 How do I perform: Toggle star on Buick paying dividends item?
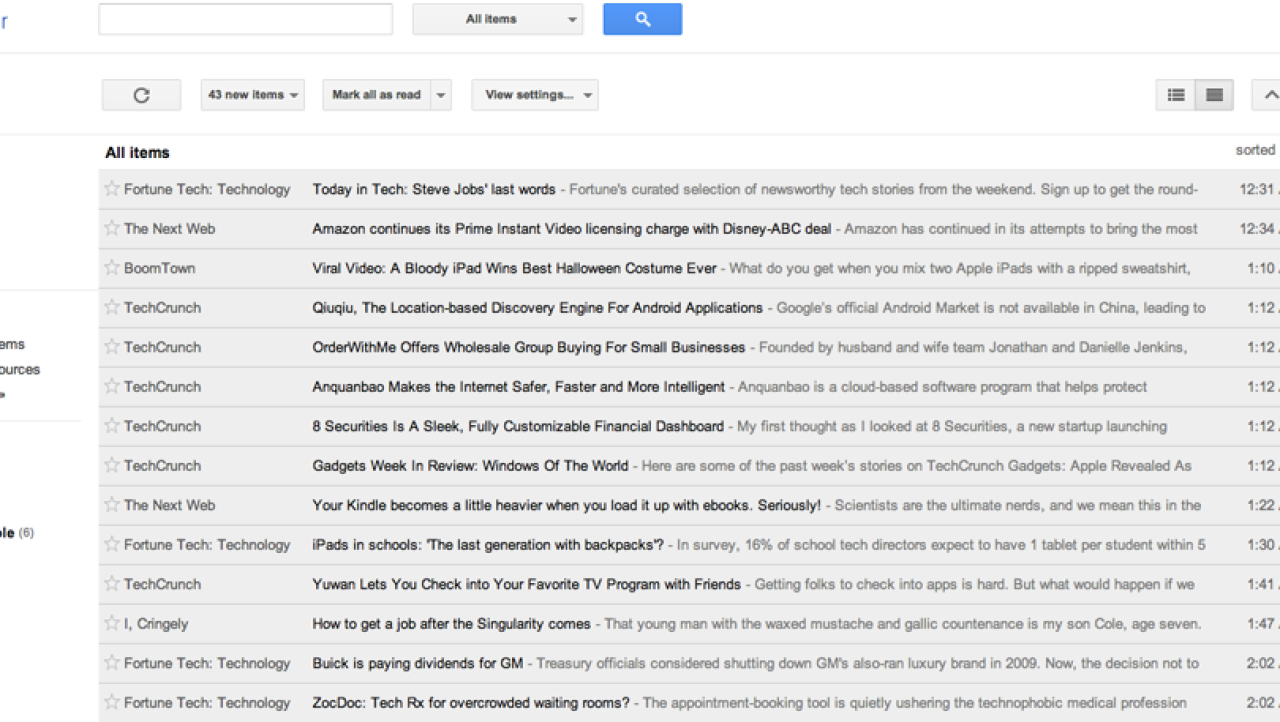(x=112, y=663)
